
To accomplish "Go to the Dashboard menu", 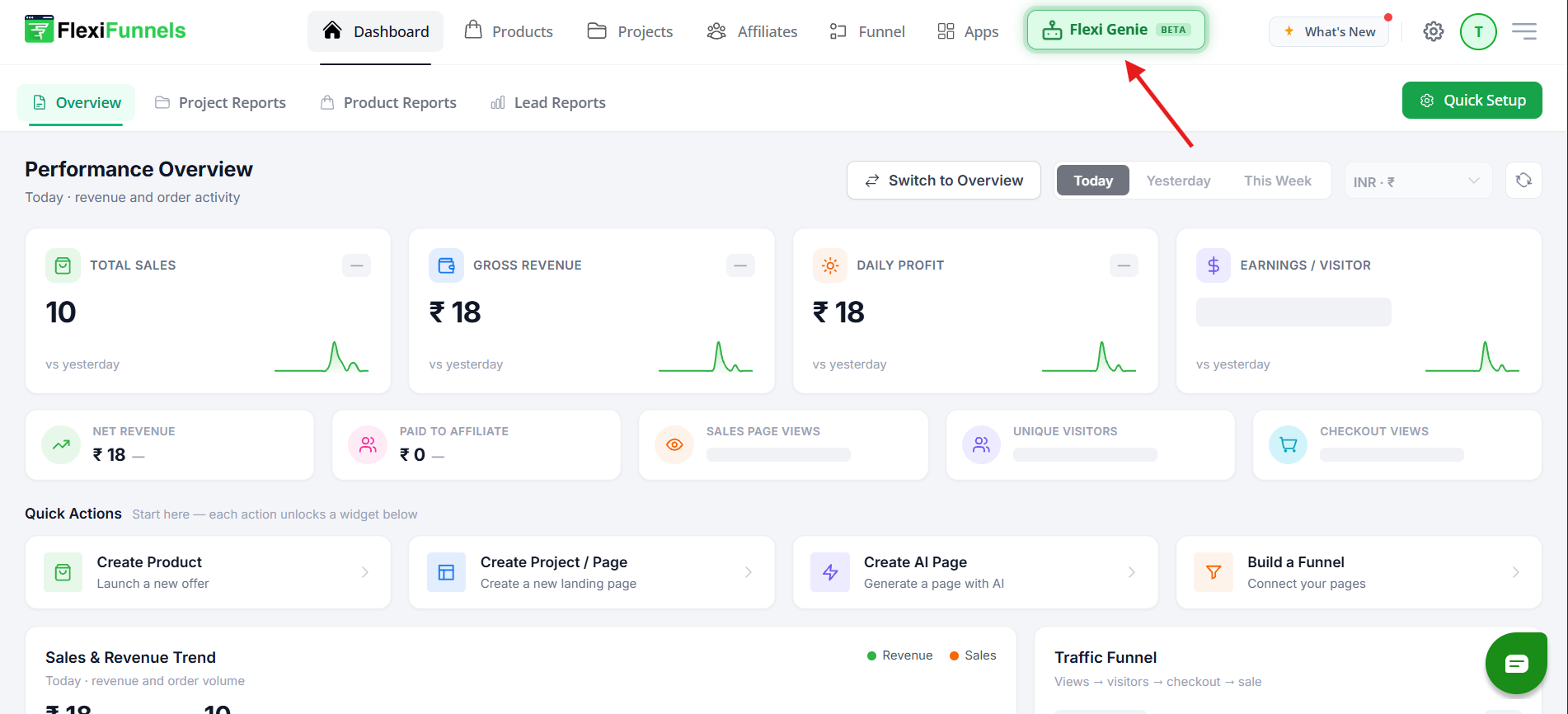I will 376,31.
